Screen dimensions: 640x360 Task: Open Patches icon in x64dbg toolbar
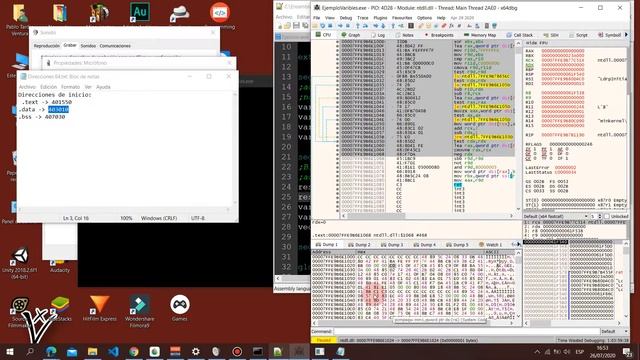click(420, 26)
